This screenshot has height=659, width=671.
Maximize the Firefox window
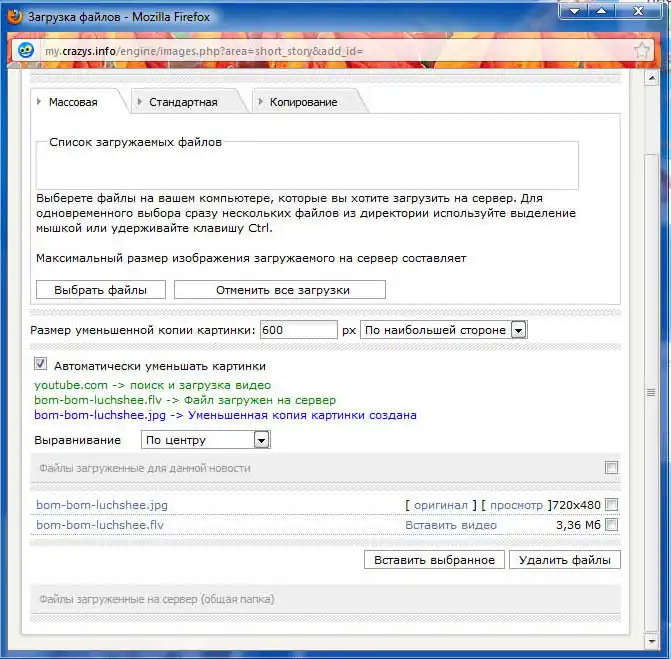[x=602, y=10]
